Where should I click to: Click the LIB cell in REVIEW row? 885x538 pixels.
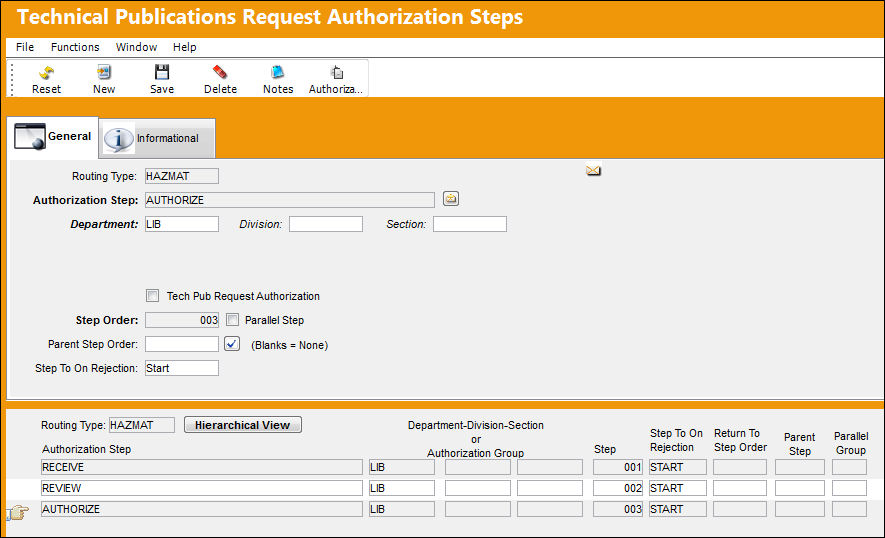[x=402, y=488]
